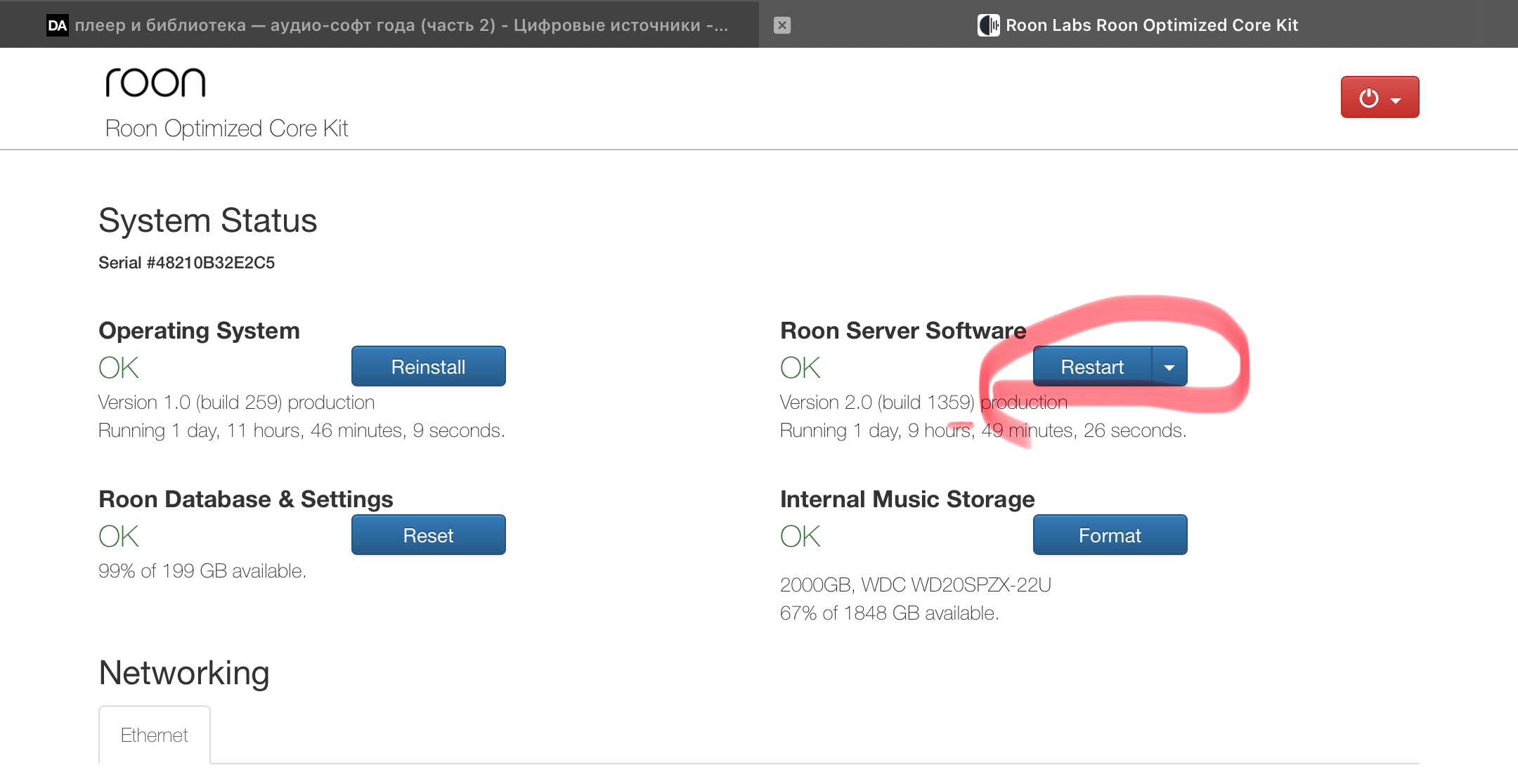Click the Roon Database & Settings OK status
Image resolution: width=1518 pixels, height=784 pixels.
pos(119,536)
